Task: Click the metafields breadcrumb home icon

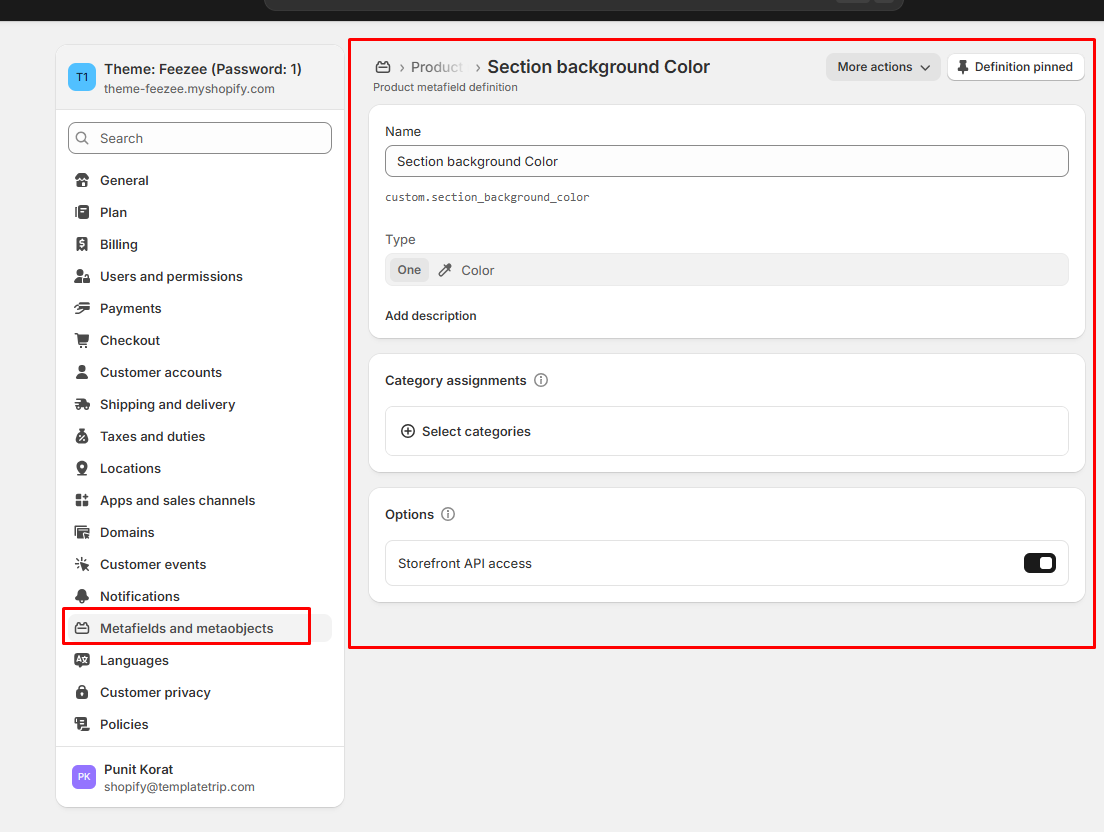Action: [382, 67]
